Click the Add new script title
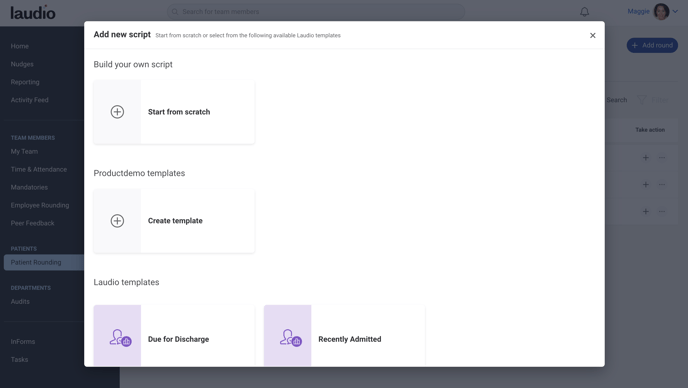This screenshot has height=388, width=688. 122,35
